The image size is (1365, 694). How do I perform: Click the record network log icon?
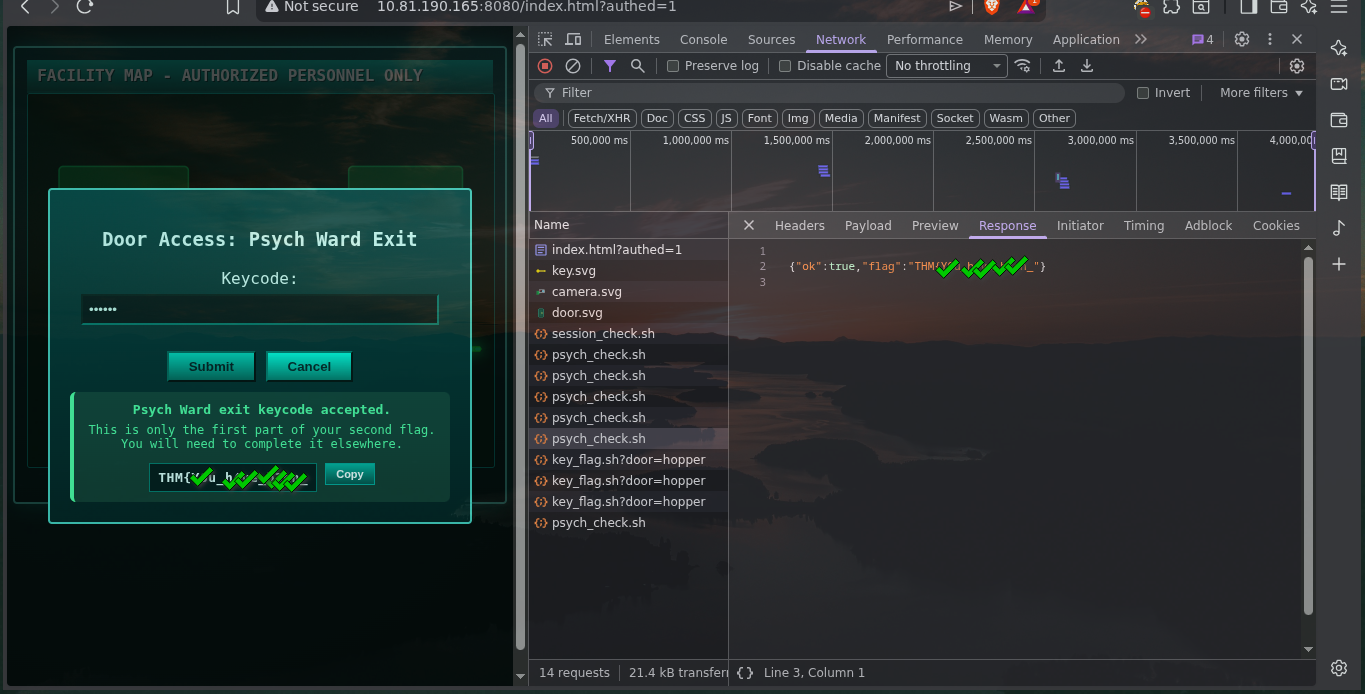pyautogui.click(x=545, y=66)
